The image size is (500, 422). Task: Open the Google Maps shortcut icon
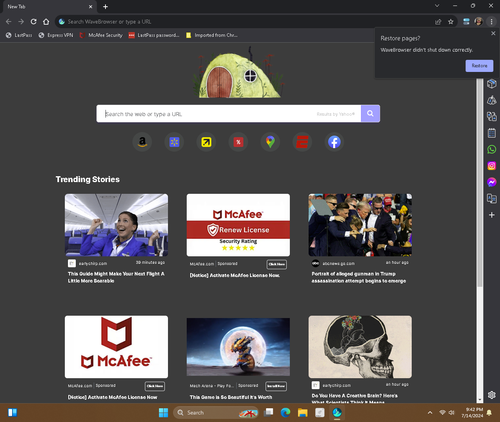[270, 142]
